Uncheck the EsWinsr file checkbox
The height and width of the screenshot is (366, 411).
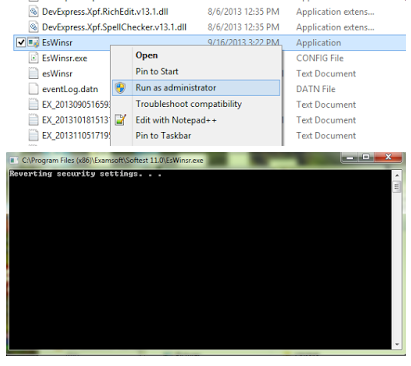pyautogui.click(x=21, y=42)
